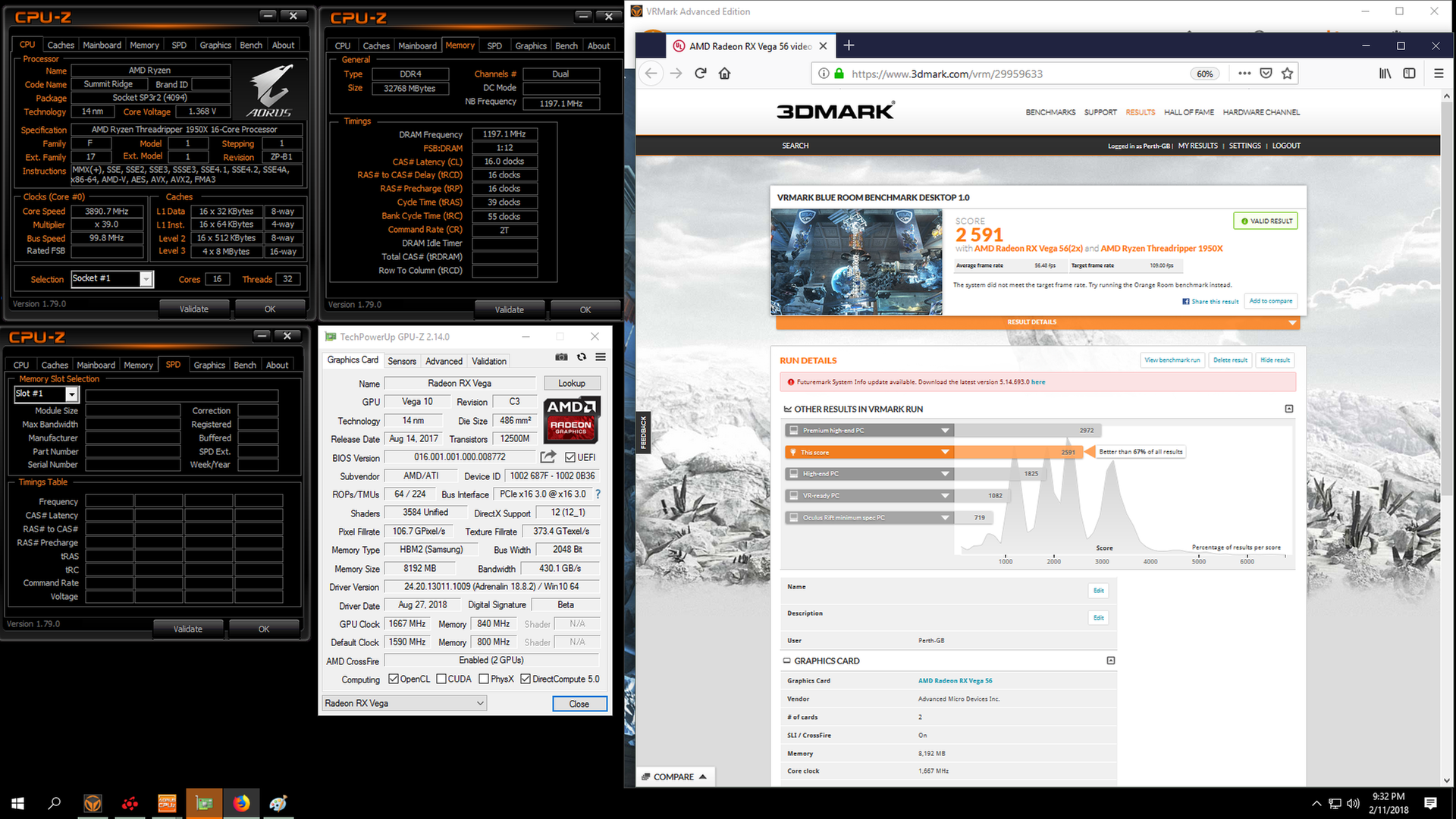Click site information icon in address bar
The image size is (1456, 819).
coord(824,74)
